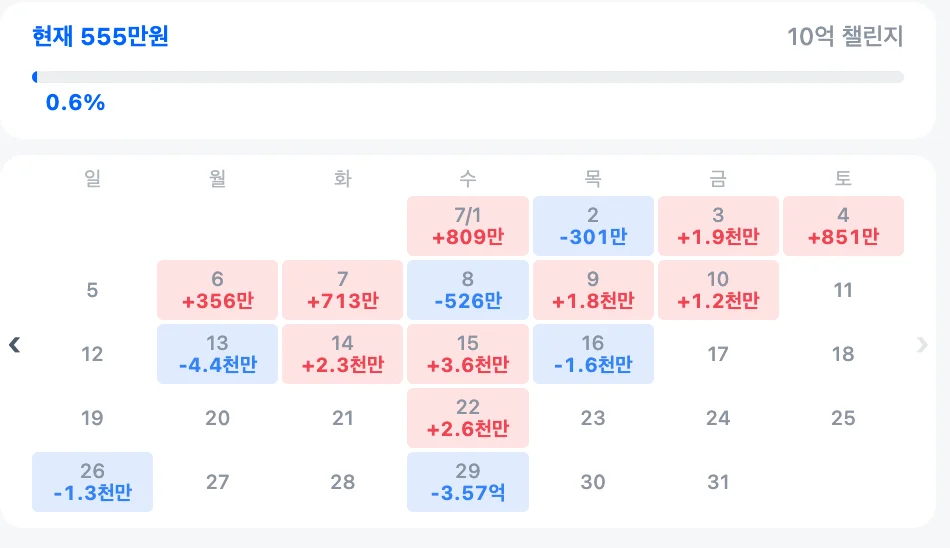Select July 10 with +1.2천만
The height and width of the screenshot is (548, 950).
point(718,290)
